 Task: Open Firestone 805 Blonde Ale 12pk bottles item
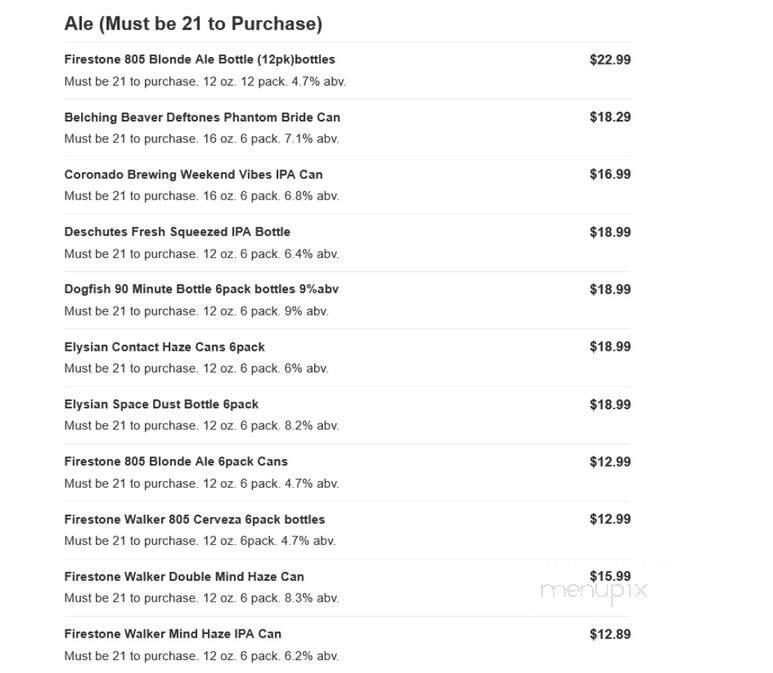click(199, 60)
